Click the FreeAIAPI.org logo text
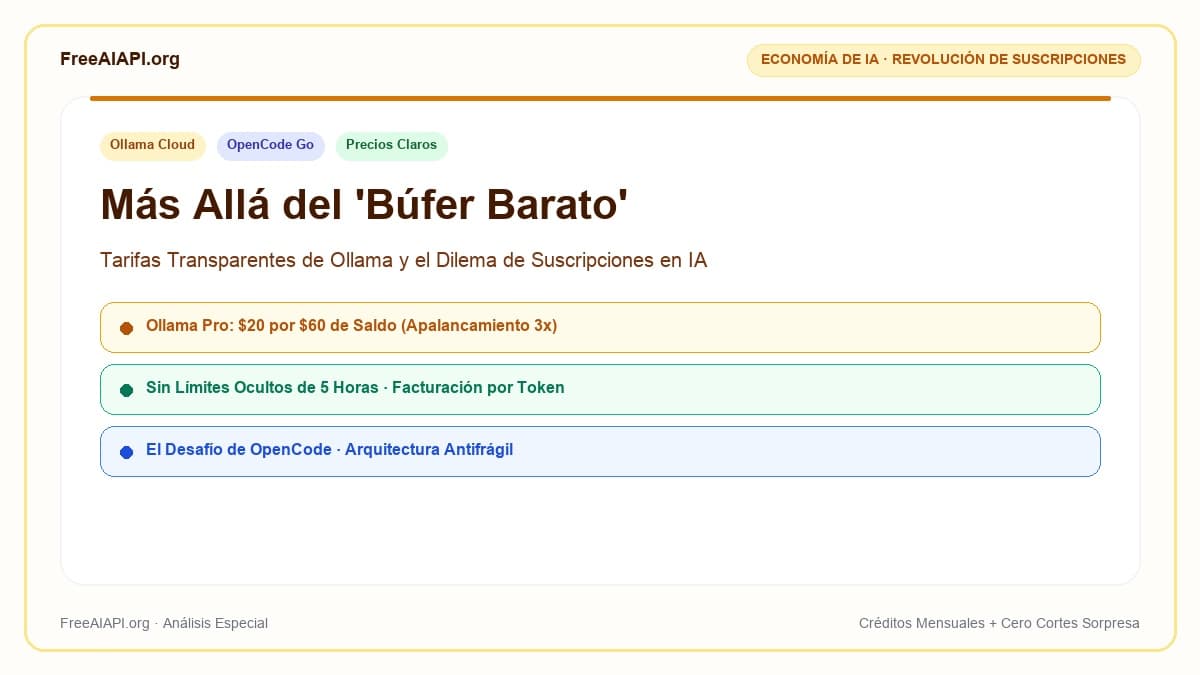The image size is (1200, 675). coord(120,59)
